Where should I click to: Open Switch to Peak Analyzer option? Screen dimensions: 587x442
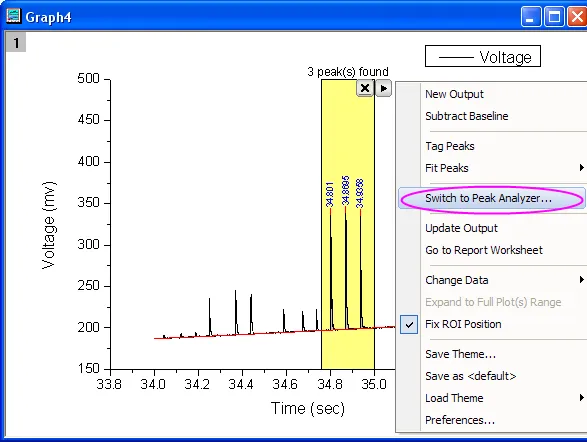point(492,198)
